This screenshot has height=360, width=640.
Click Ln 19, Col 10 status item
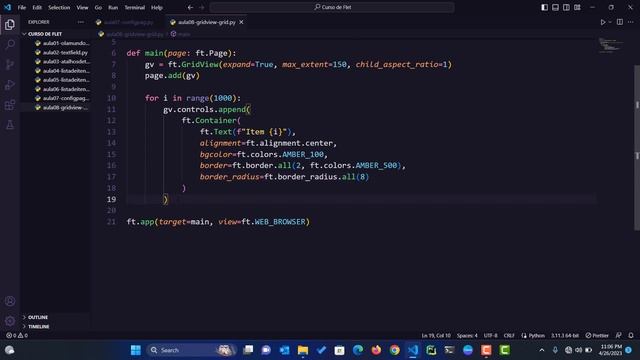tap(436, 336)
